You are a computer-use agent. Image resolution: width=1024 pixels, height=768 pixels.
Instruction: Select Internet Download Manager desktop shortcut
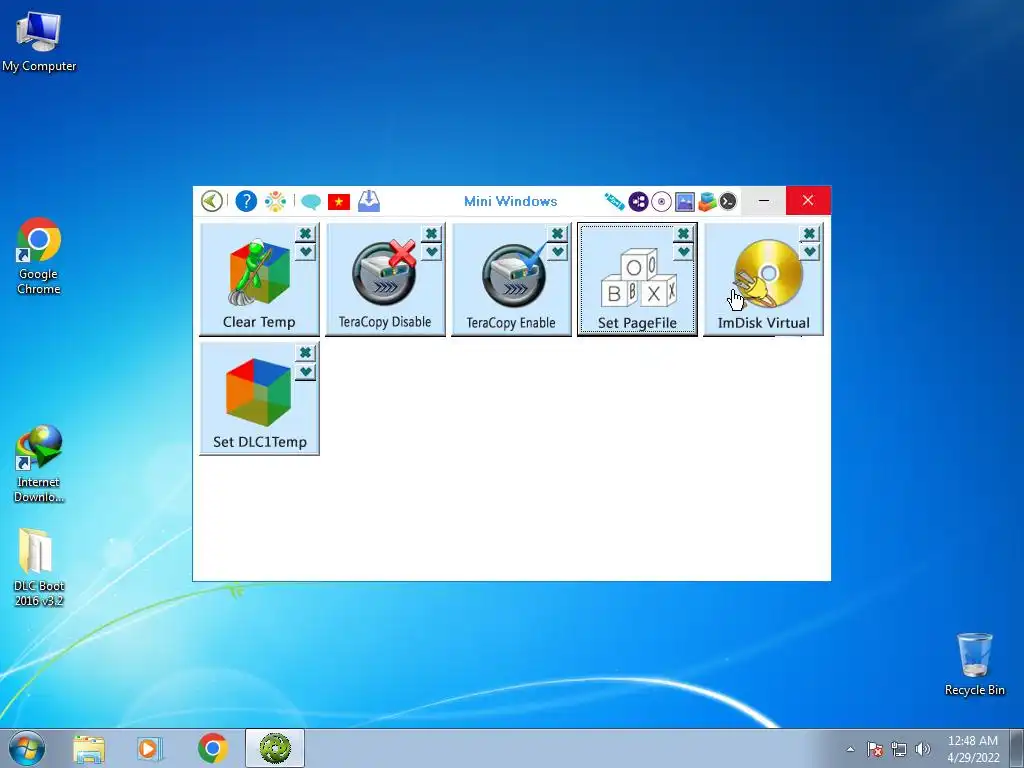pyautogui.click(x=39, y=464)
